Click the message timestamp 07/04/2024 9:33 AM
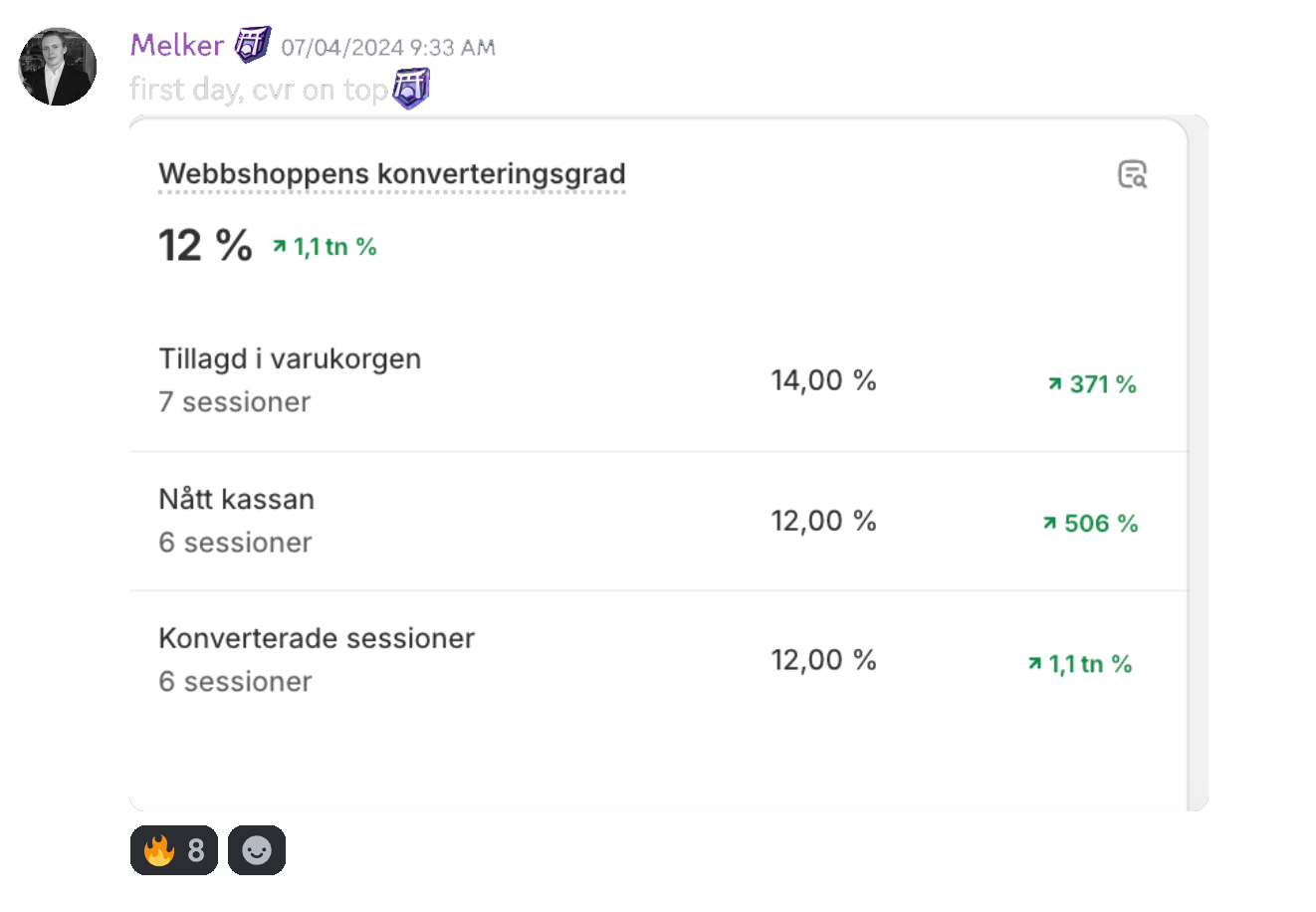 (x=388, y=47)
